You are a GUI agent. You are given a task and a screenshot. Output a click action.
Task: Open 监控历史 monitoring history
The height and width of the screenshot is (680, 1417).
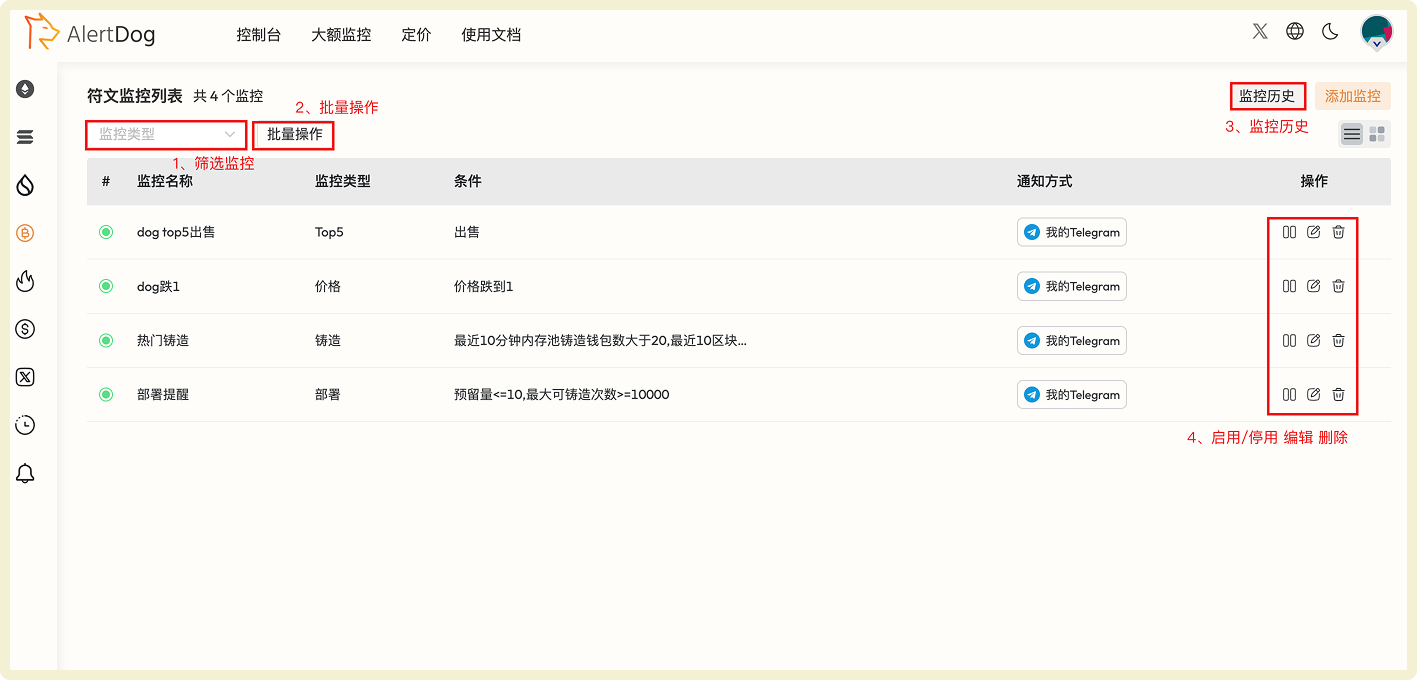click(1268, 95)
